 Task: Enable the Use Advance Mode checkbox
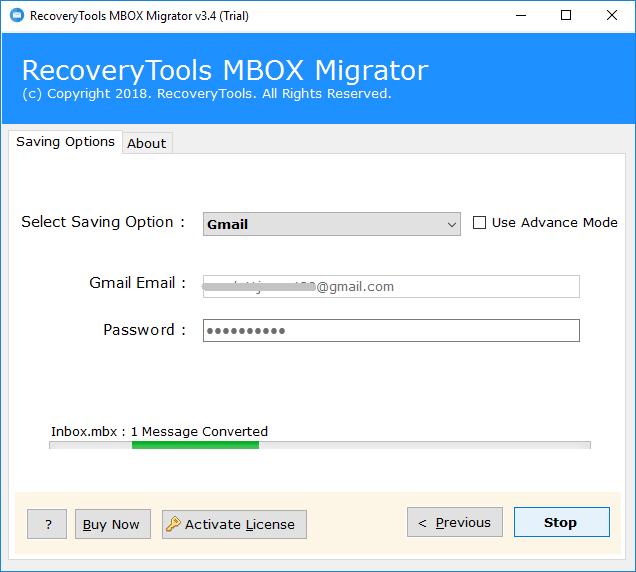479,222
